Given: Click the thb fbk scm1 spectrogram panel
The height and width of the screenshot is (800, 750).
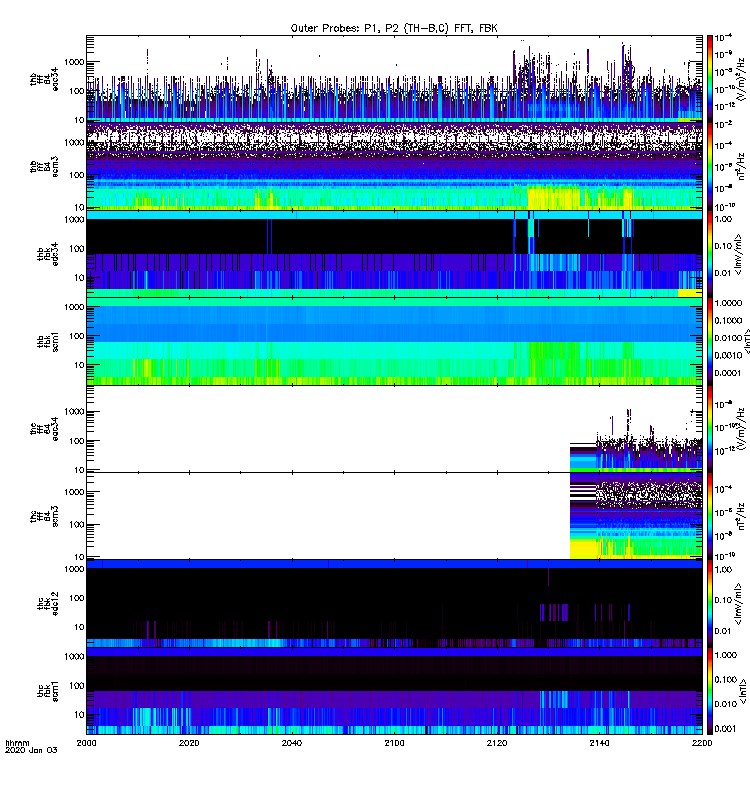Looking at the screenshot, I should 394,341.
